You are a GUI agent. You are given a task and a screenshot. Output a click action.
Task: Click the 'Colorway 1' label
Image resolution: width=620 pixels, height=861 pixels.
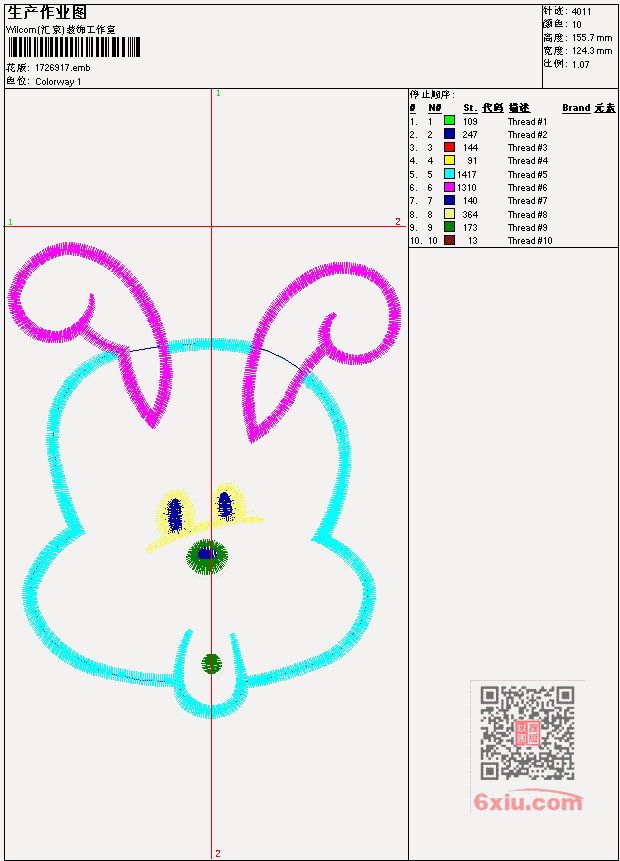tap(58, 82)
